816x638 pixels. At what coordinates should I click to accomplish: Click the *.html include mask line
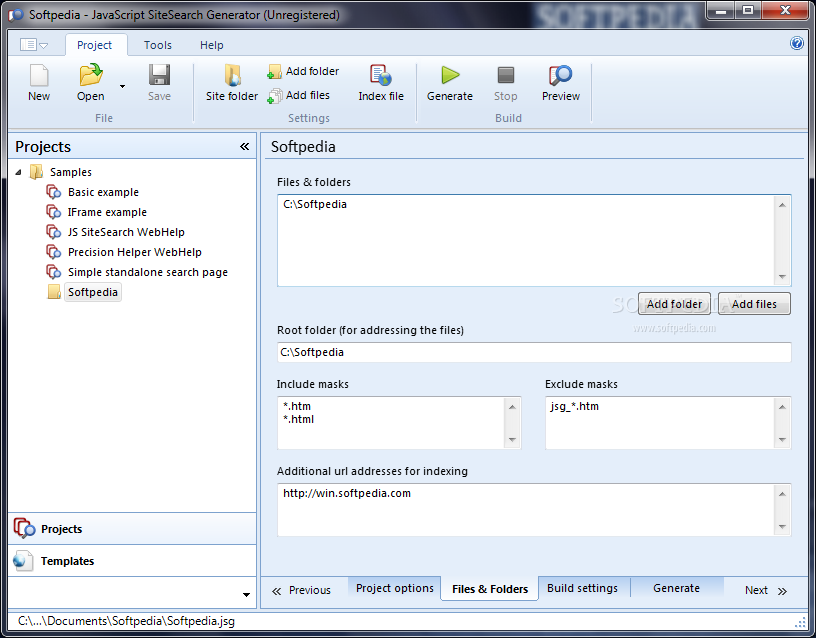(x=299, y=419)
